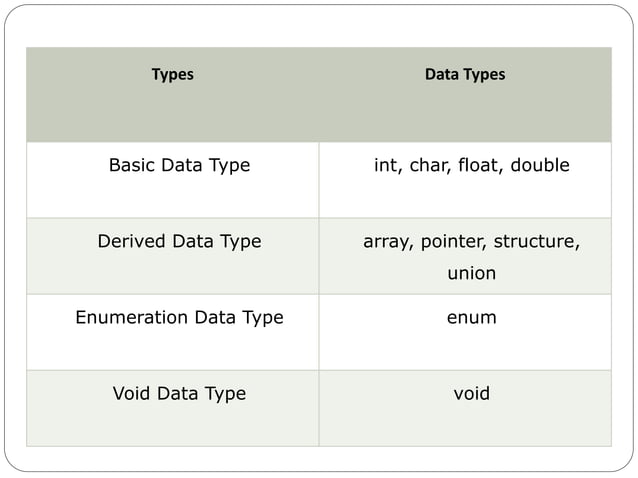Select the 'Basic Data Type' cell
Viewport: 638px width, 478px height.
click(x=179, y=166)
